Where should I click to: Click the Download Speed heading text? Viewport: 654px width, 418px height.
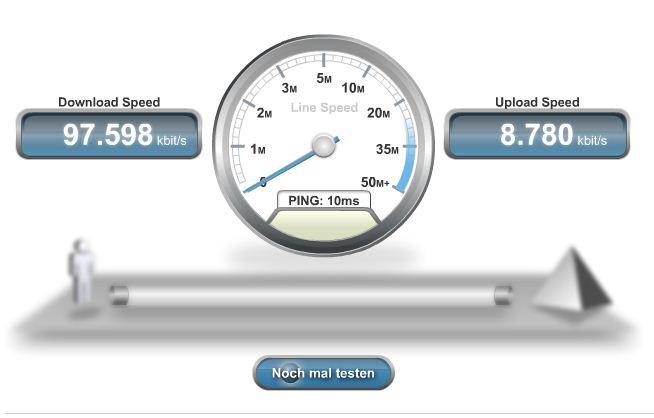(109, 102)
